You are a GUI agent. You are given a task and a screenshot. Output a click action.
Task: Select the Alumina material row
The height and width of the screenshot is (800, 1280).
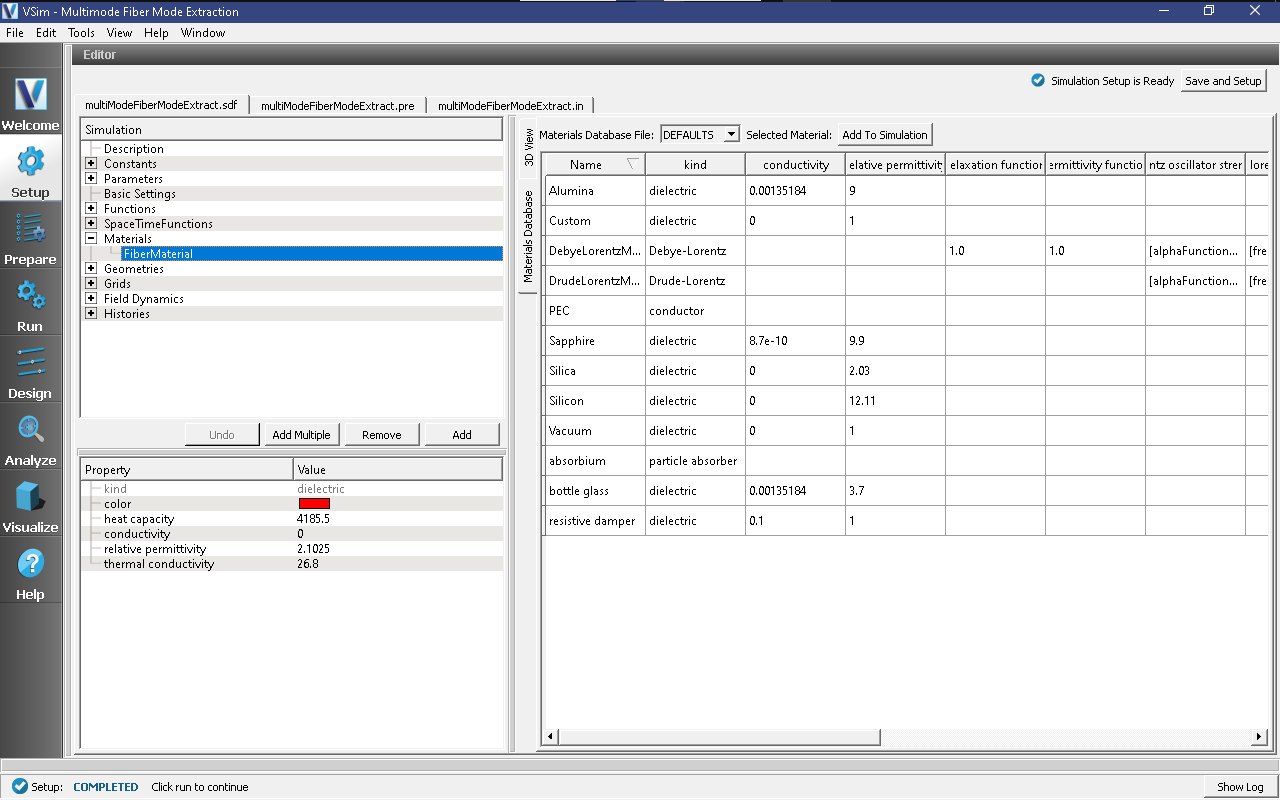(x=905, y=190)
